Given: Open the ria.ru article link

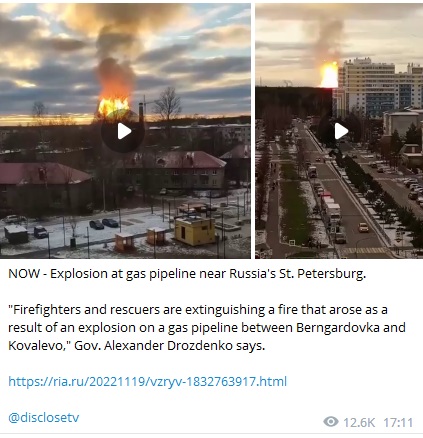Looking at the screenshot, I should (x=147, y=381).
